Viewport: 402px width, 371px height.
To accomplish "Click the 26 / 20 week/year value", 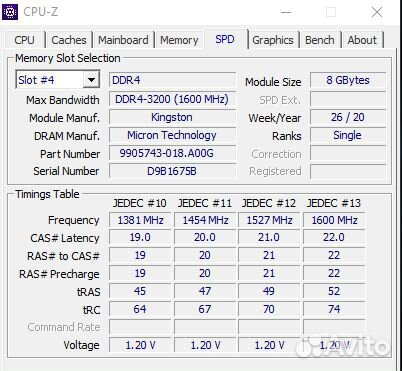I will (x=348, y=117).
